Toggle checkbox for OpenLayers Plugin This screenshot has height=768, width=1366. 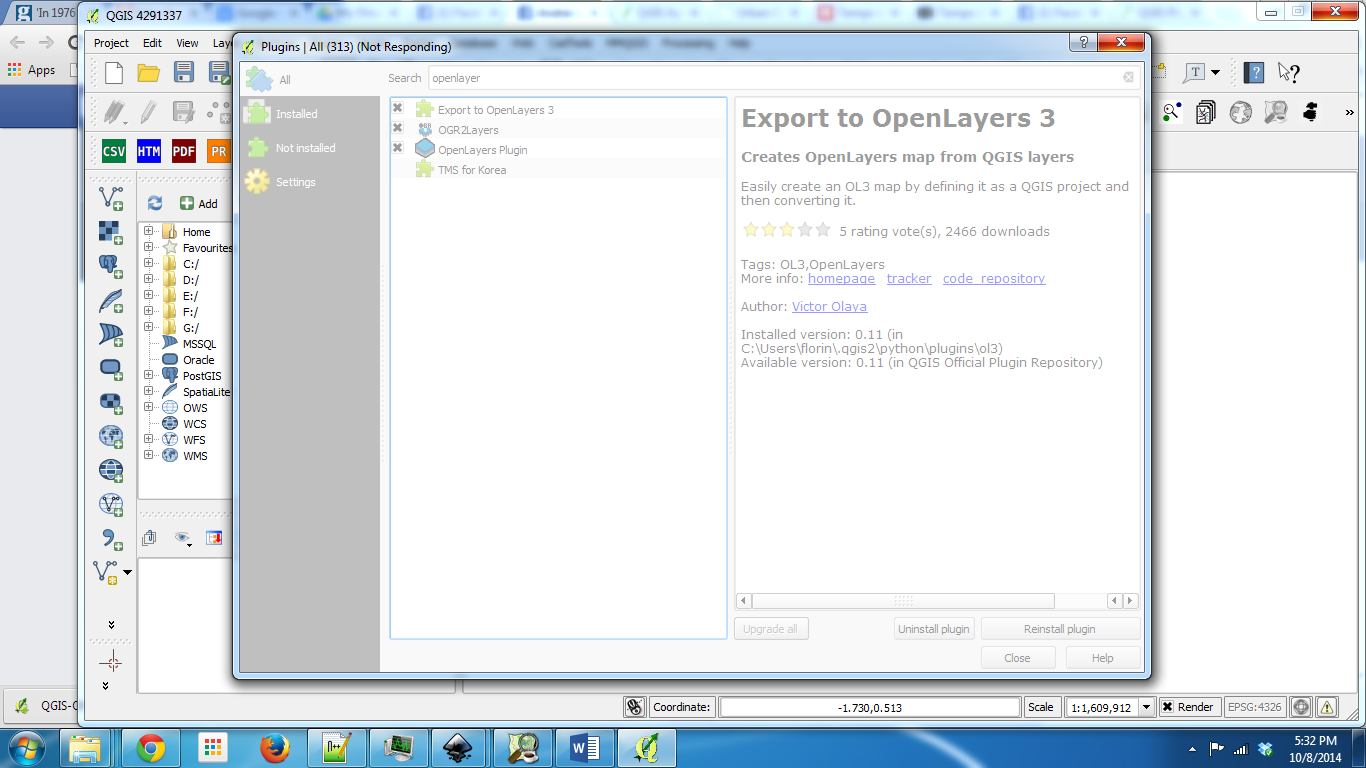(x=397, y=148)
